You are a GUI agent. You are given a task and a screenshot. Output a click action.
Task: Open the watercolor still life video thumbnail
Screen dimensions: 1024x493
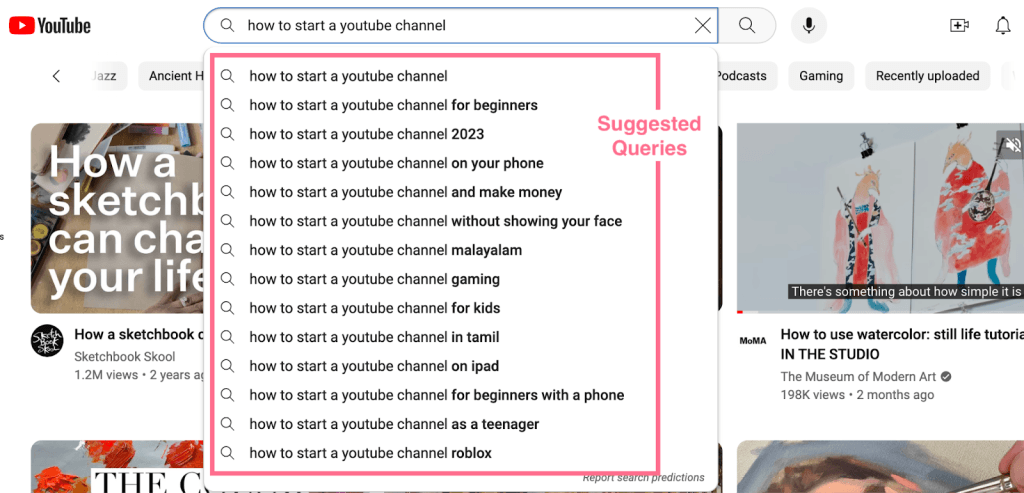click(880, 218)
